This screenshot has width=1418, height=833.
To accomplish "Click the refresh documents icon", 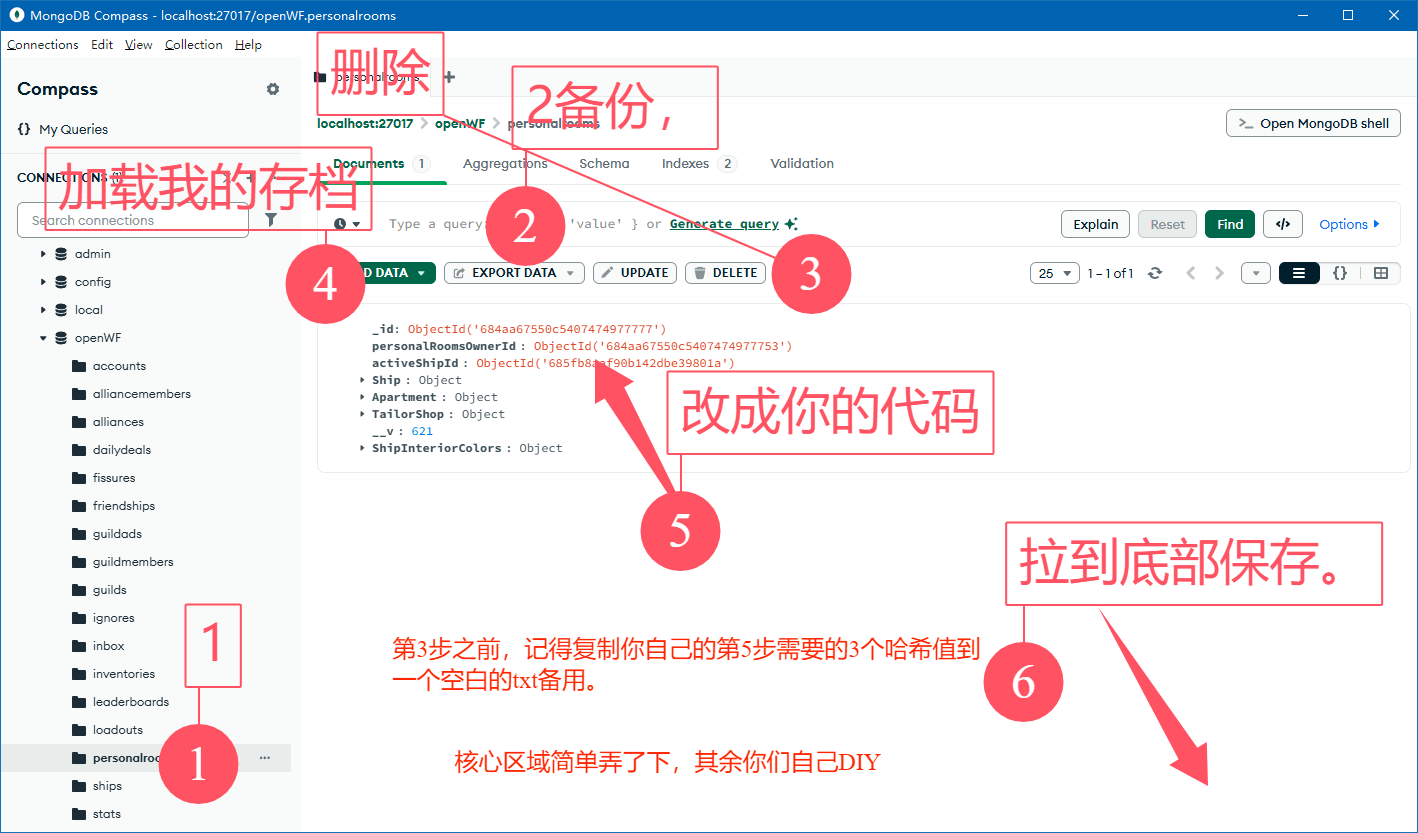I will tap(1155, 273).
